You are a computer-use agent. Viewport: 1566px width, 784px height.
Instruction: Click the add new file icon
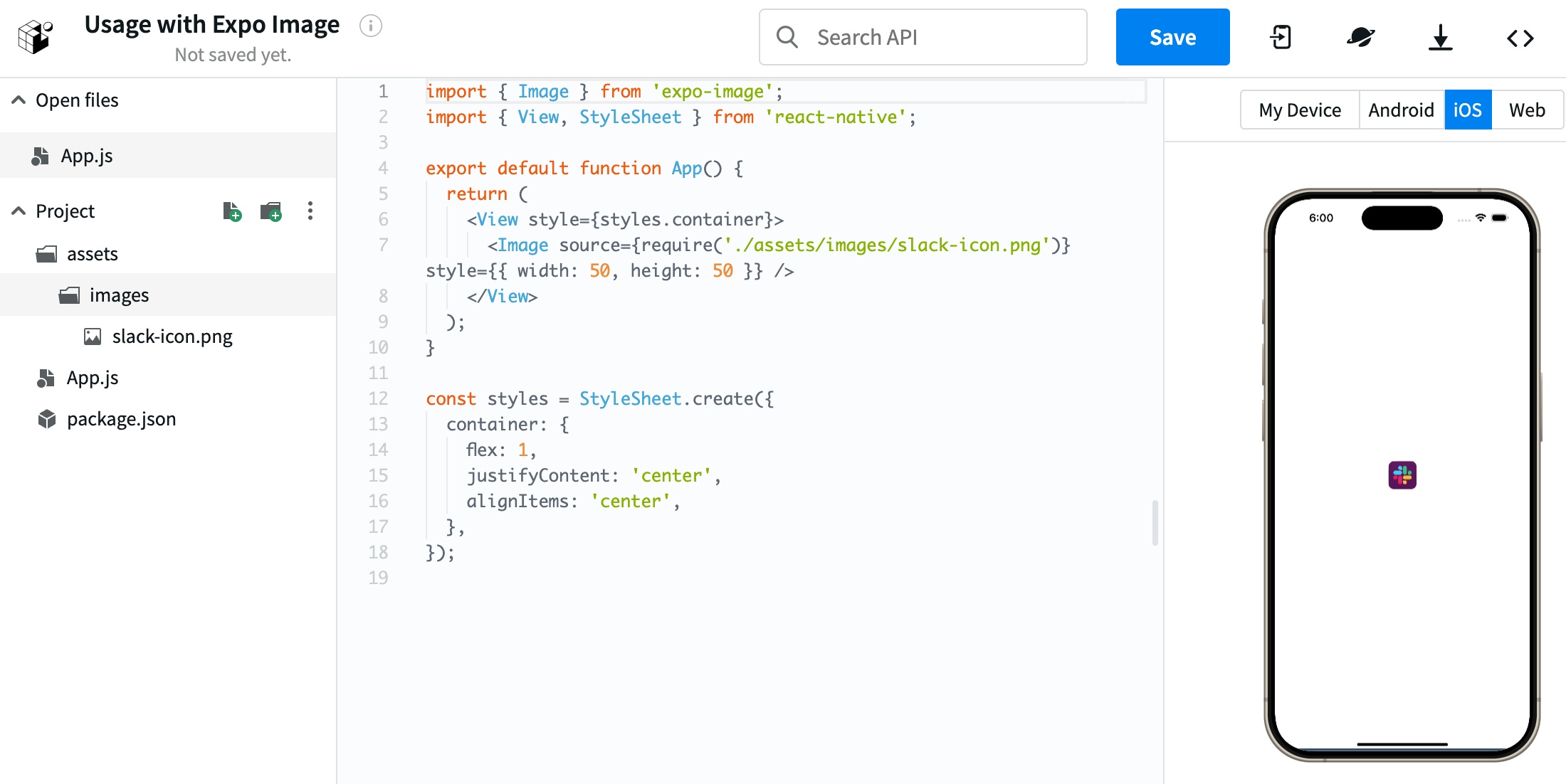click(x=232, y=211)
